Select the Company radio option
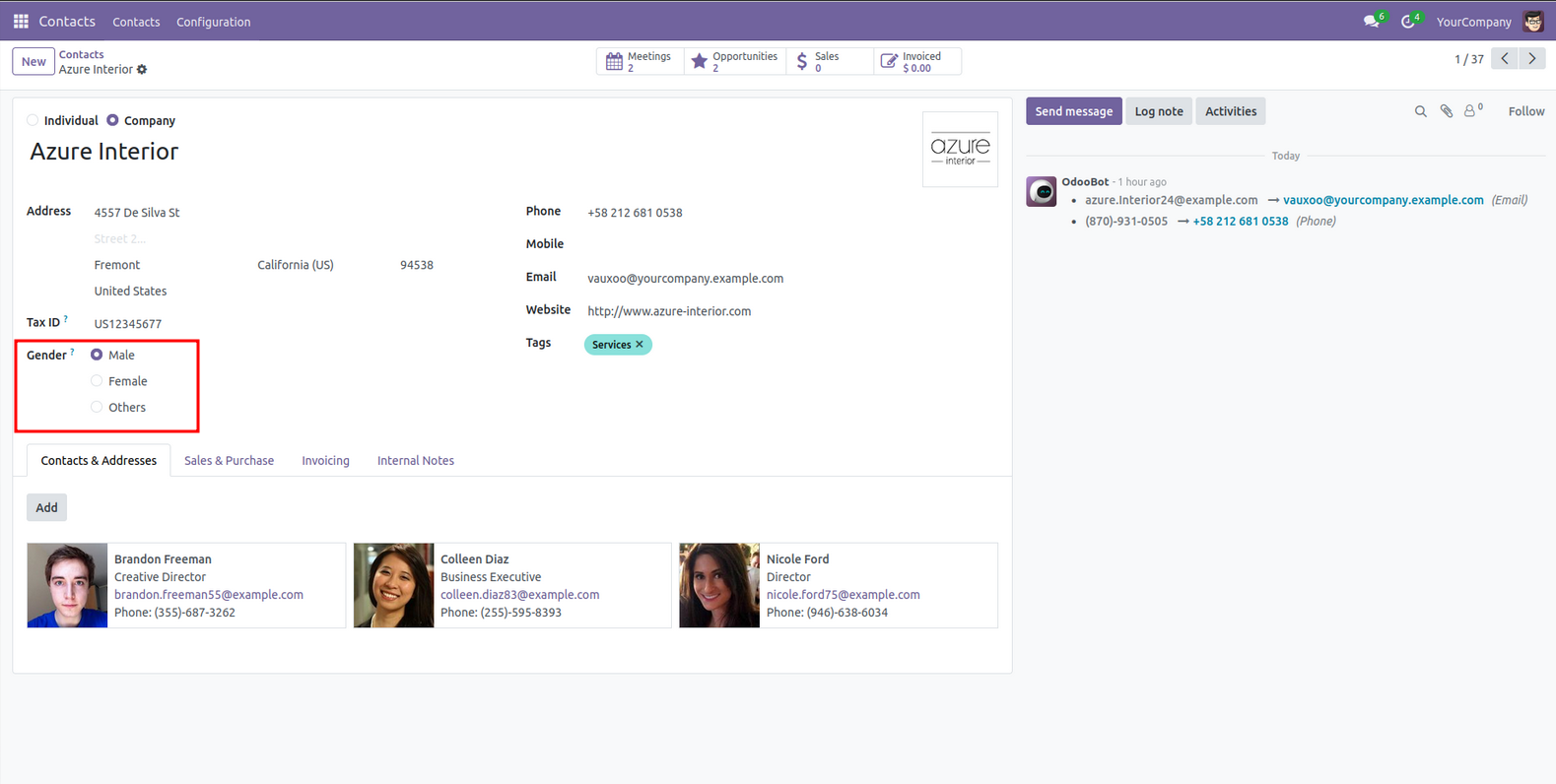The height and width of the screenshot is (784, 1556). tap(112, 120)
